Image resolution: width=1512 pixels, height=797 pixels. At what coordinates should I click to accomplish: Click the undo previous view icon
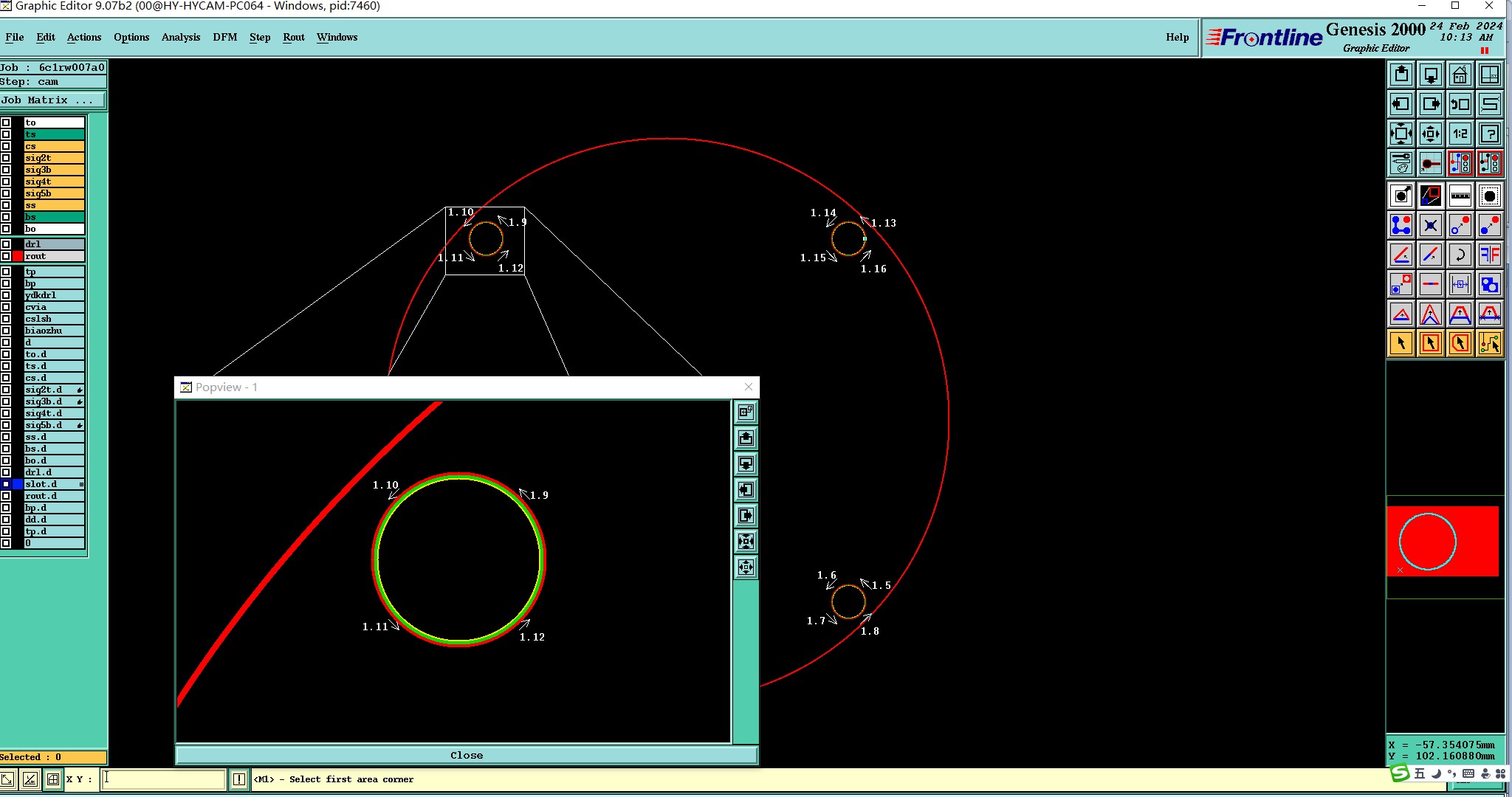pos(1460,104)
